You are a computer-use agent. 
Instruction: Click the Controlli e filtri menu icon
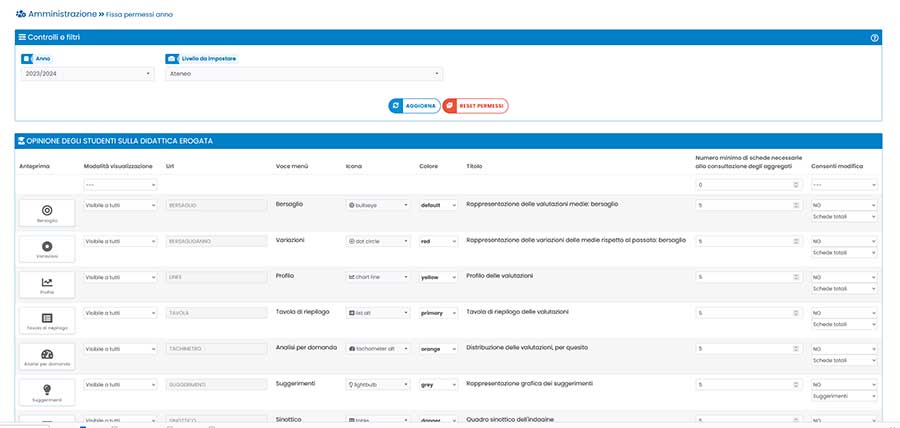22,37
